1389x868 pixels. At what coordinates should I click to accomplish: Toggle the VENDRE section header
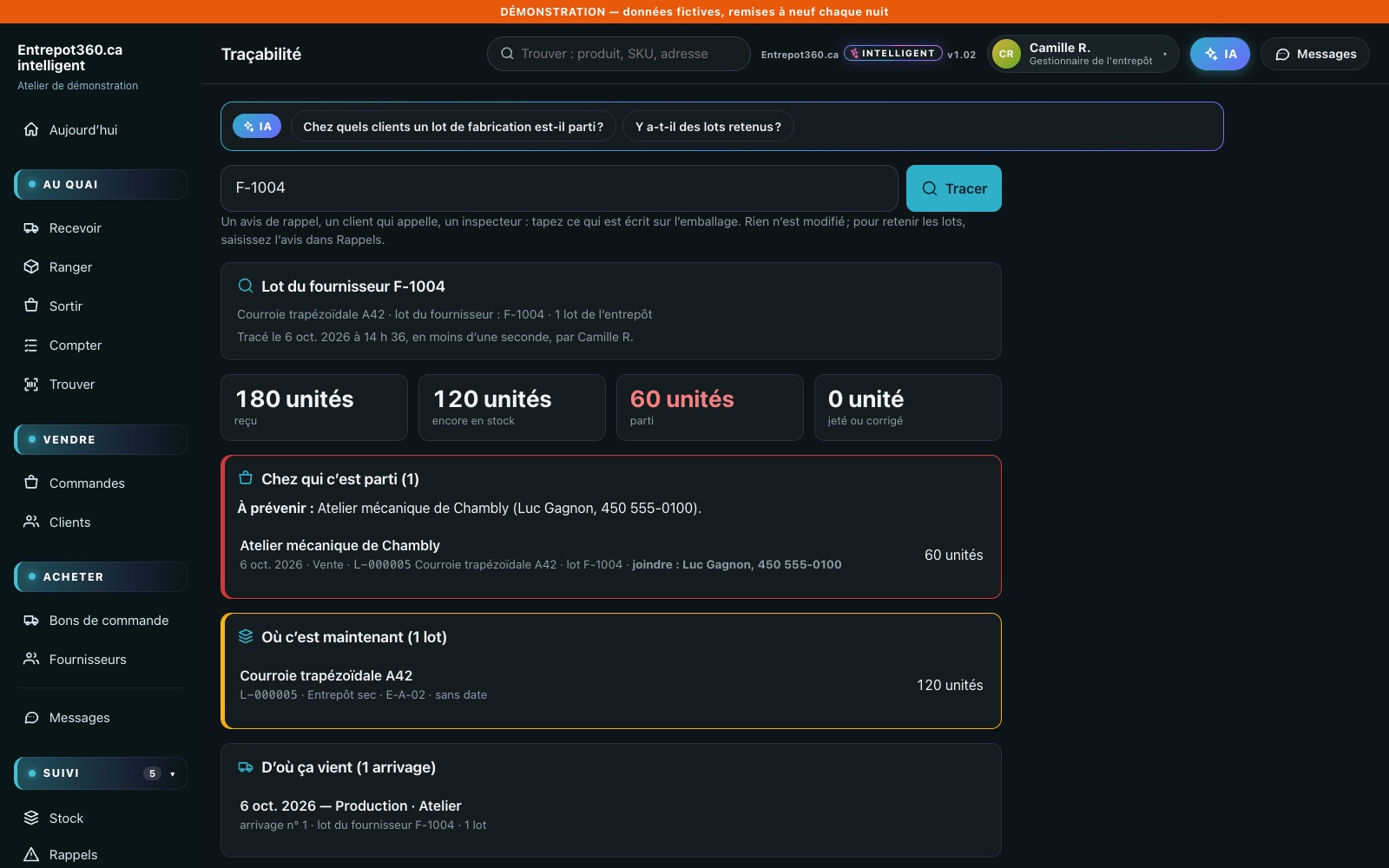101,439
